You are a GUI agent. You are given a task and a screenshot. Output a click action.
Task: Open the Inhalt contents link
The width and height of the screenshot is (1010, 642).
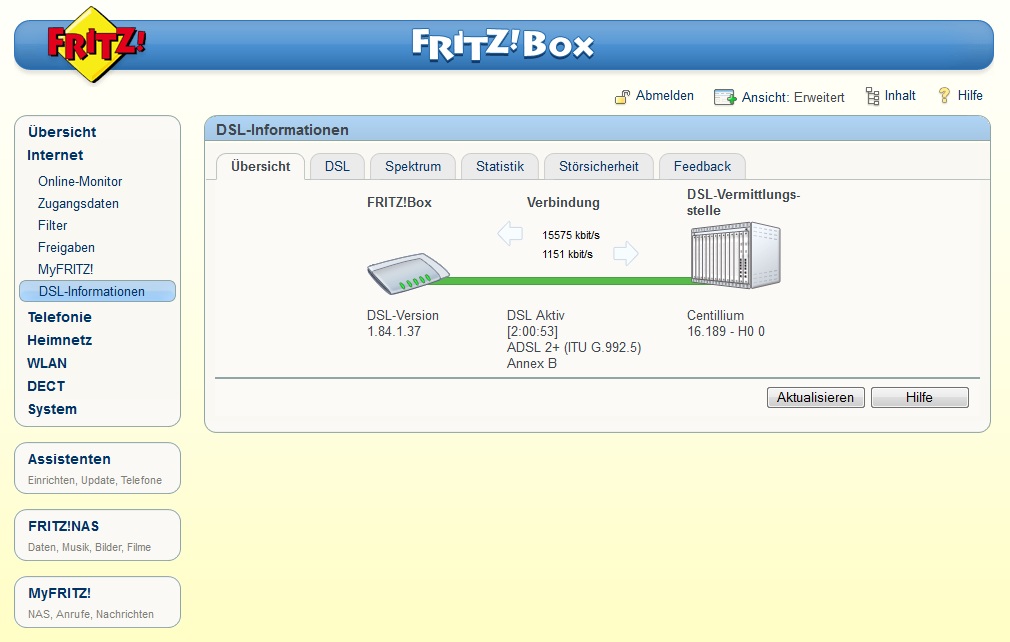(x=900, y=95)
